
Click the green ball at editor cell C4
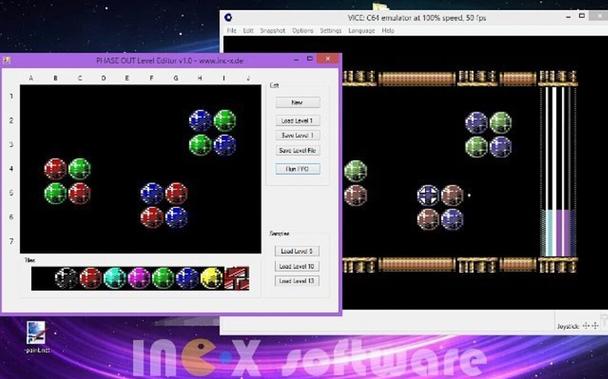[x=79, y=169]
